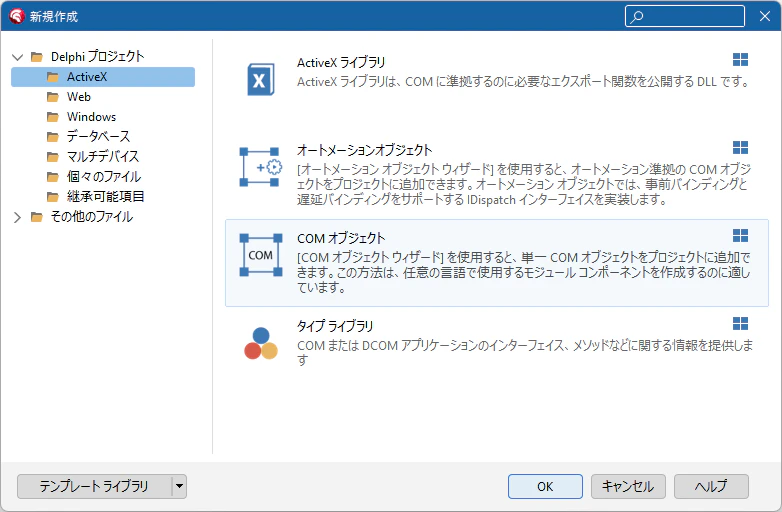Image resolution: width=782 pixels, height=512 pixels.
Task: Click the タイプ ライブラリ title text
Action: [x=335, y=327]
